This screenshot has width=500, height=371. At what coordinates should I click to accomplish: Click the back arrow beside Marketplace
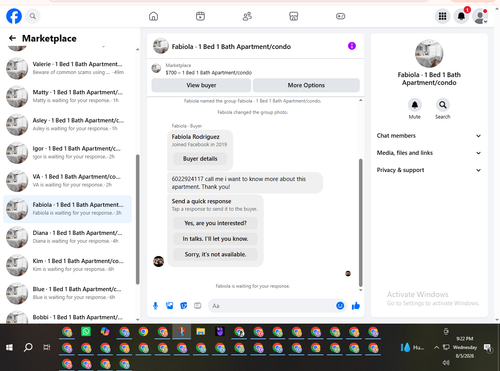tap(12, 38)
